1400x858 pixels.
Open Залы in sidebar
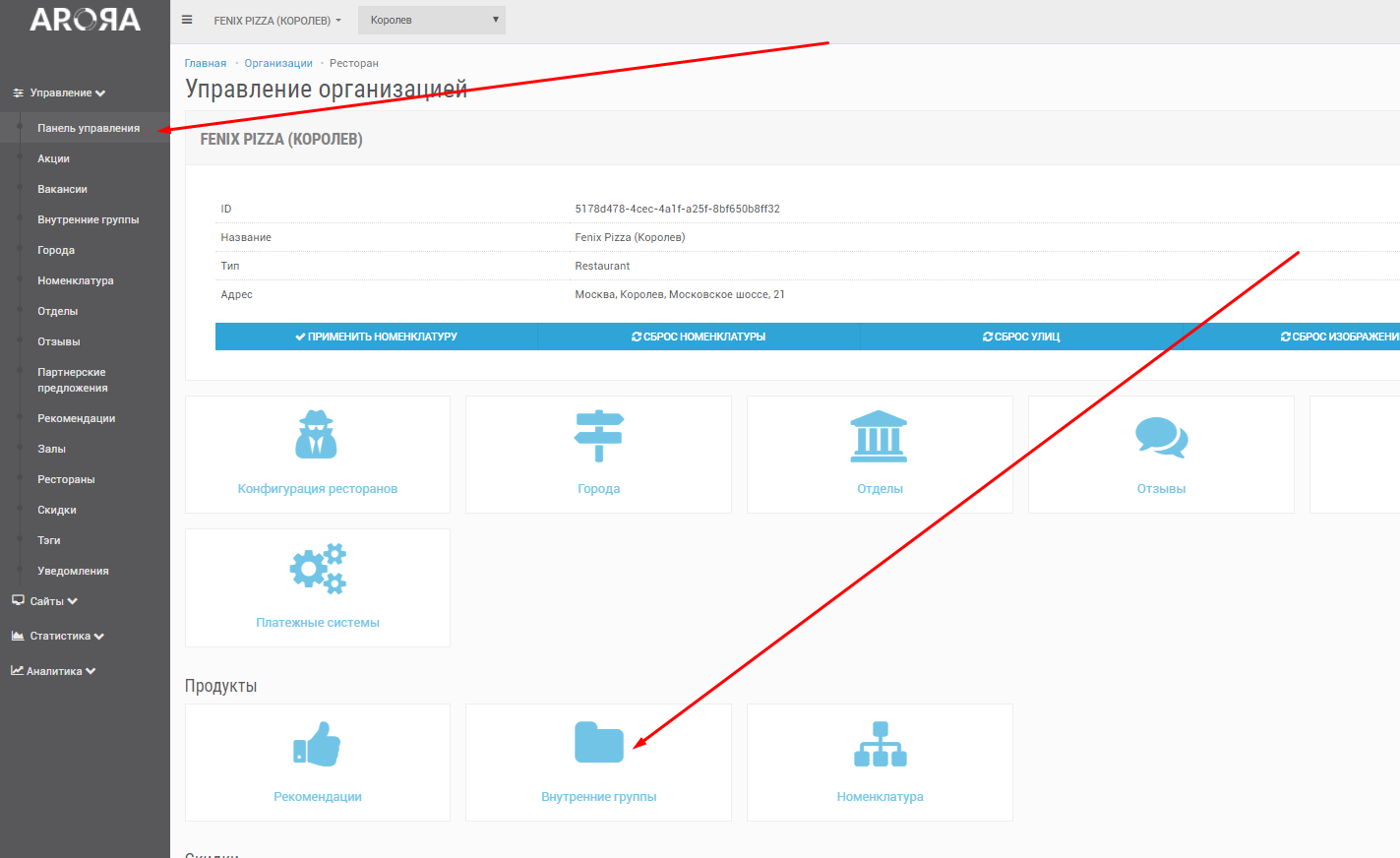[51, 449]
